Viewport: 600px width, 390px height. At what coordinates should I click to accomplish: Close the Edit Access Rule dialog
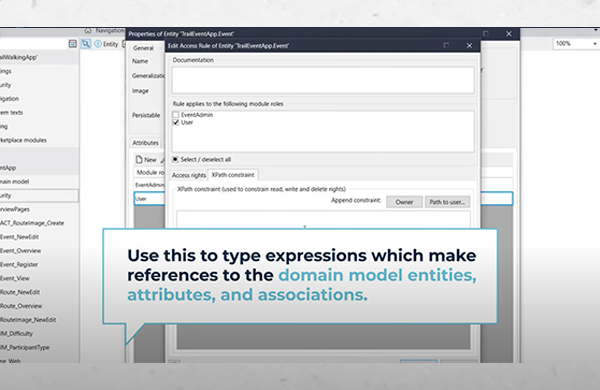pyautogui.click(x=470, y=46)
